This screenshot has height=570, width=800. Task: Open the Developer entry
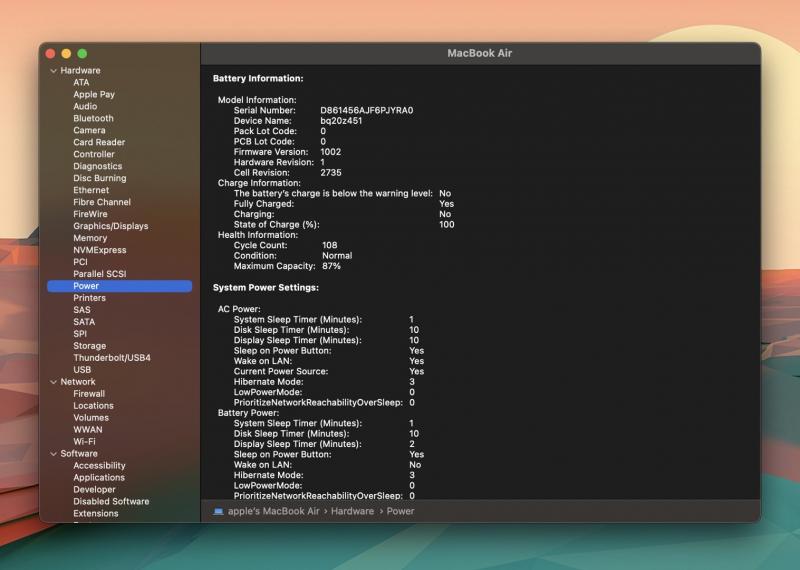pyautogui.click(x=94, y=490)
